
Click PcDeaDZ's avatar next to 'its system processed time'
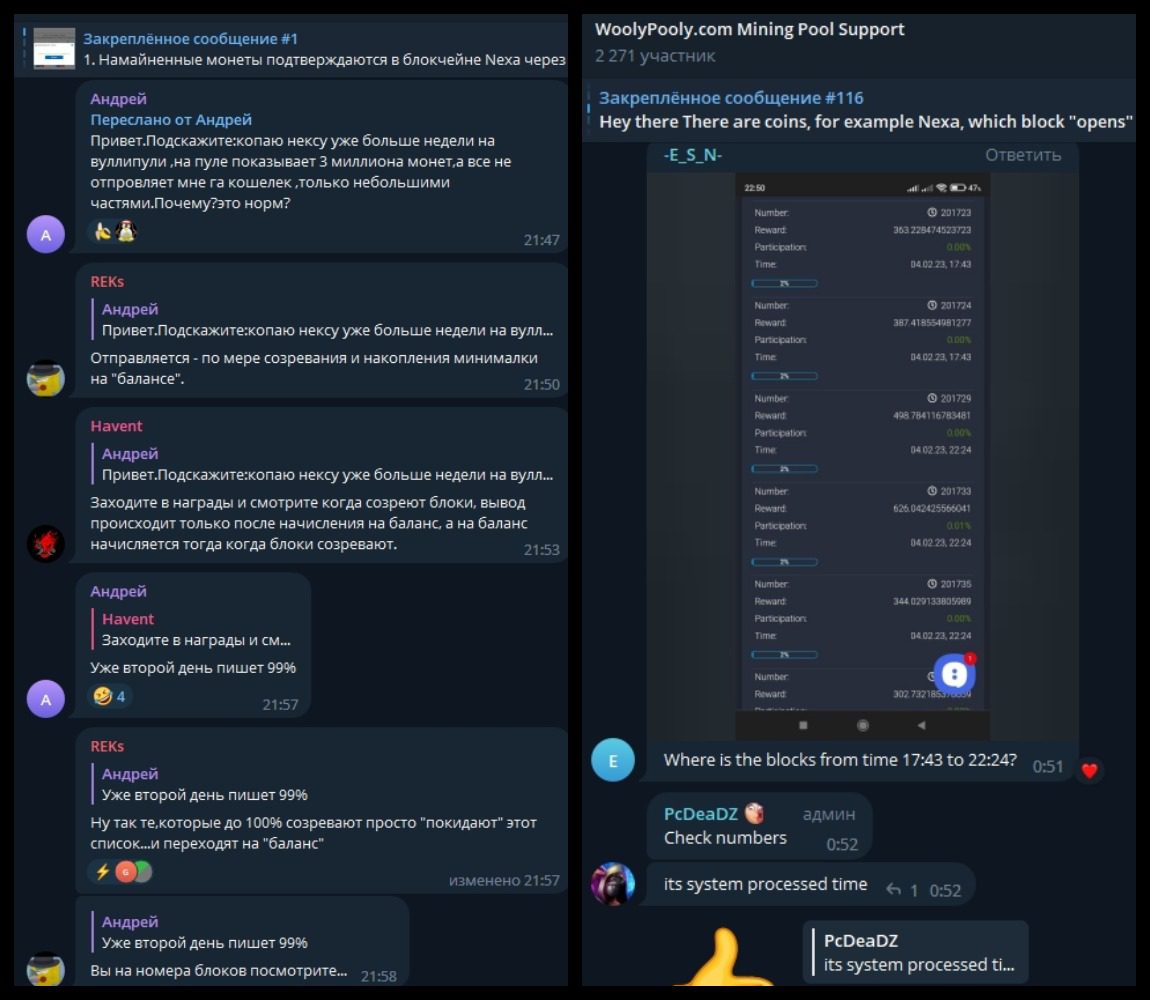612,884
